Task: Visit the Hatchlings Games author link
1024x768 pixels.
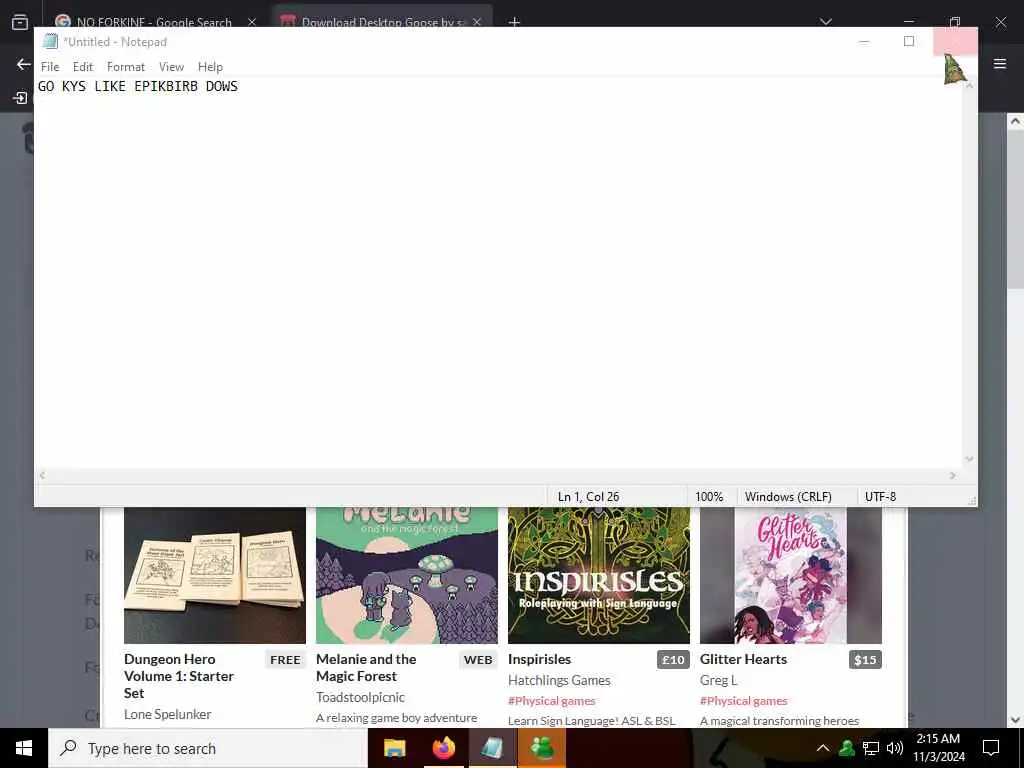Action: [x=559, y=680]
